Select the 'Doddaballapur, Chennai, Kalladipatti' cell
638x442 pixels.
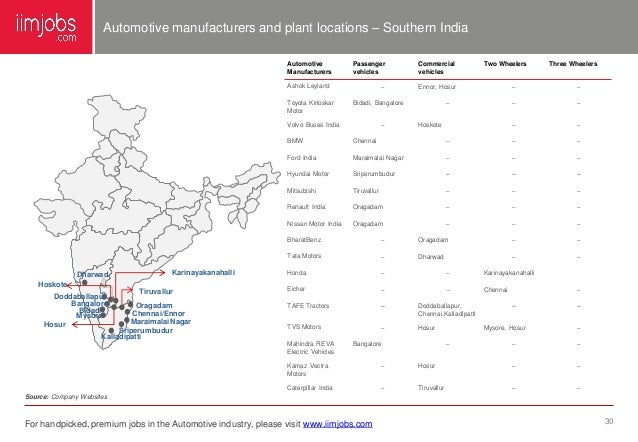point(446,310)
